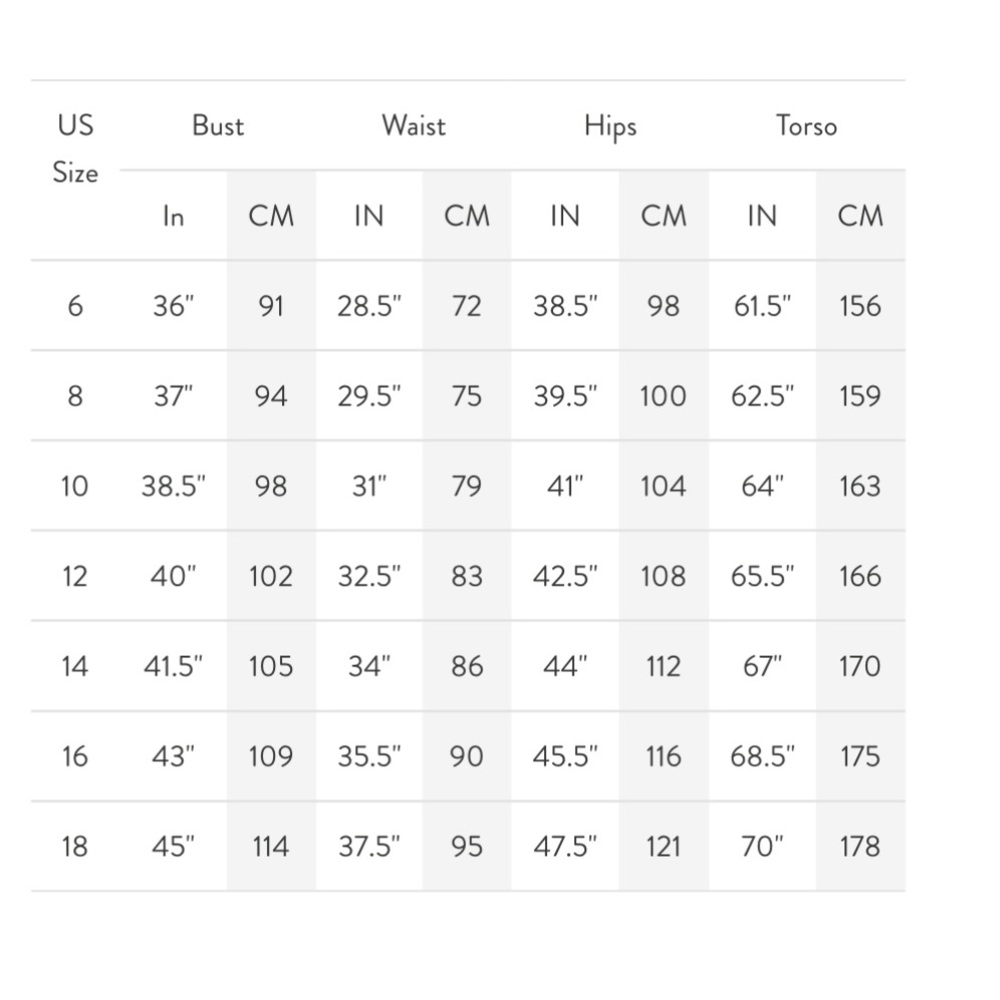
Task: Click the Bust CM subheader
Action: (x=271, y=216)
